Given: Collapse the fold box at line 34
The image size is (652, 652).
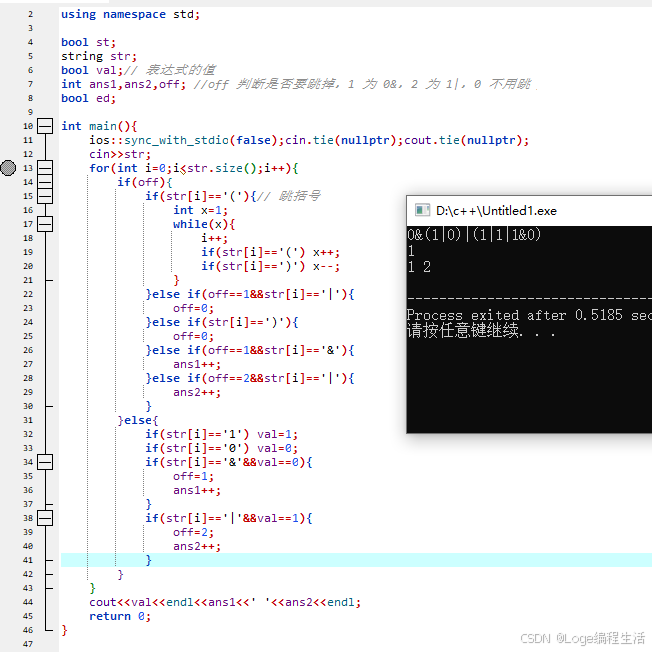Looking at the screenshot, I should pyautogui.click(x=45, y=462).
